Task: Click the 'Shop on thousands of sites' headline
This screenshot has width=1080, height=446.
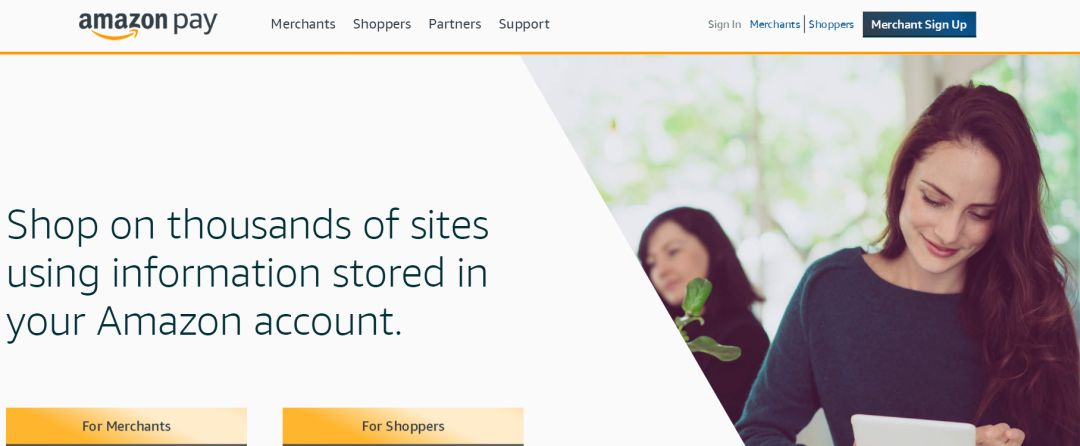Action: pos(247,225)
